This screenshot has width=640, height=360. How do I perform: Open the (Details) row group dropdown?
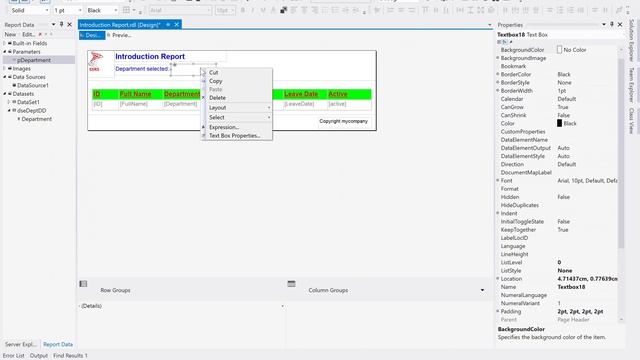[x=282, y=306]
